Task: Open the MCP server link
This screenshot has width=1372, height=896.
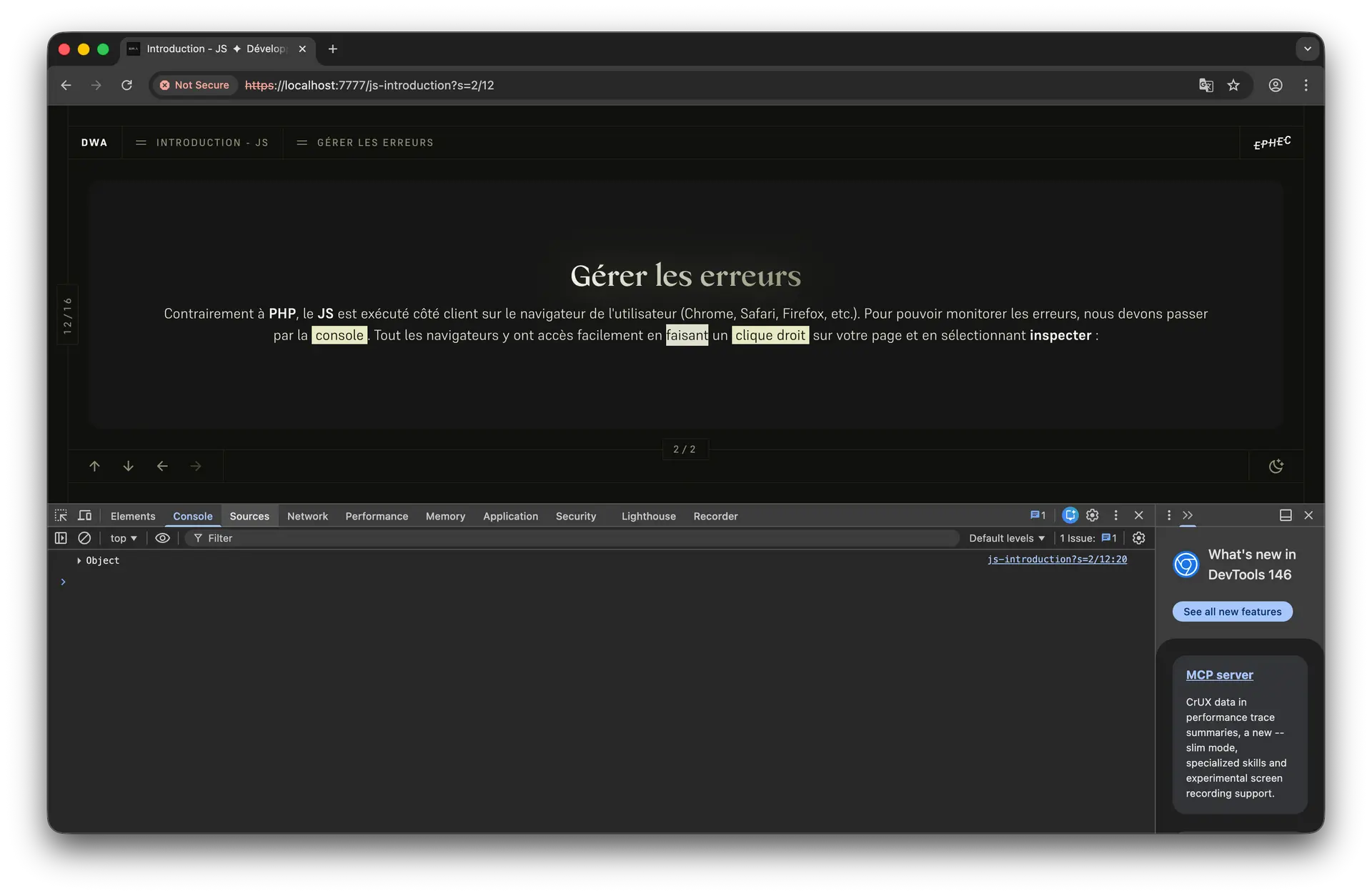Action: (x=1219, y=675)
